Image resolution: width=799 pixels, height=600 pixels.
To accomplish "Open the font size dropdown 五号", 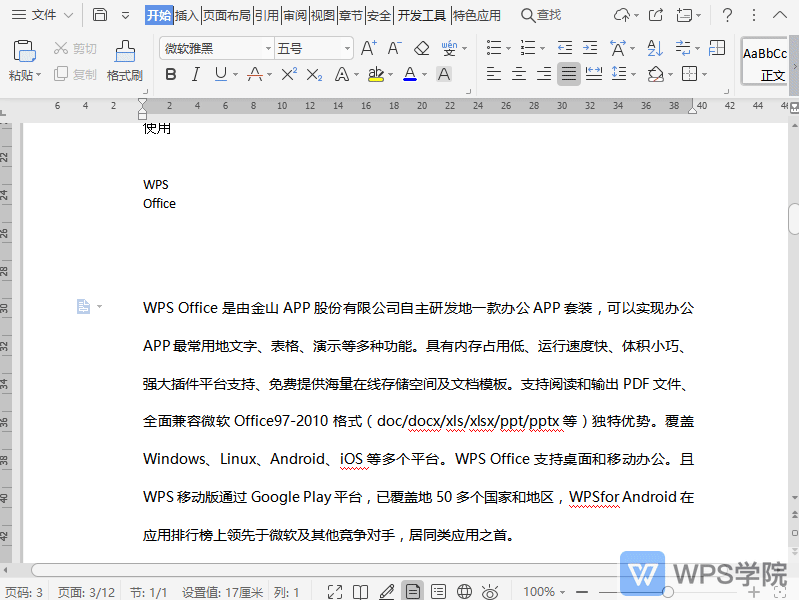I will [x=347, y=48].
